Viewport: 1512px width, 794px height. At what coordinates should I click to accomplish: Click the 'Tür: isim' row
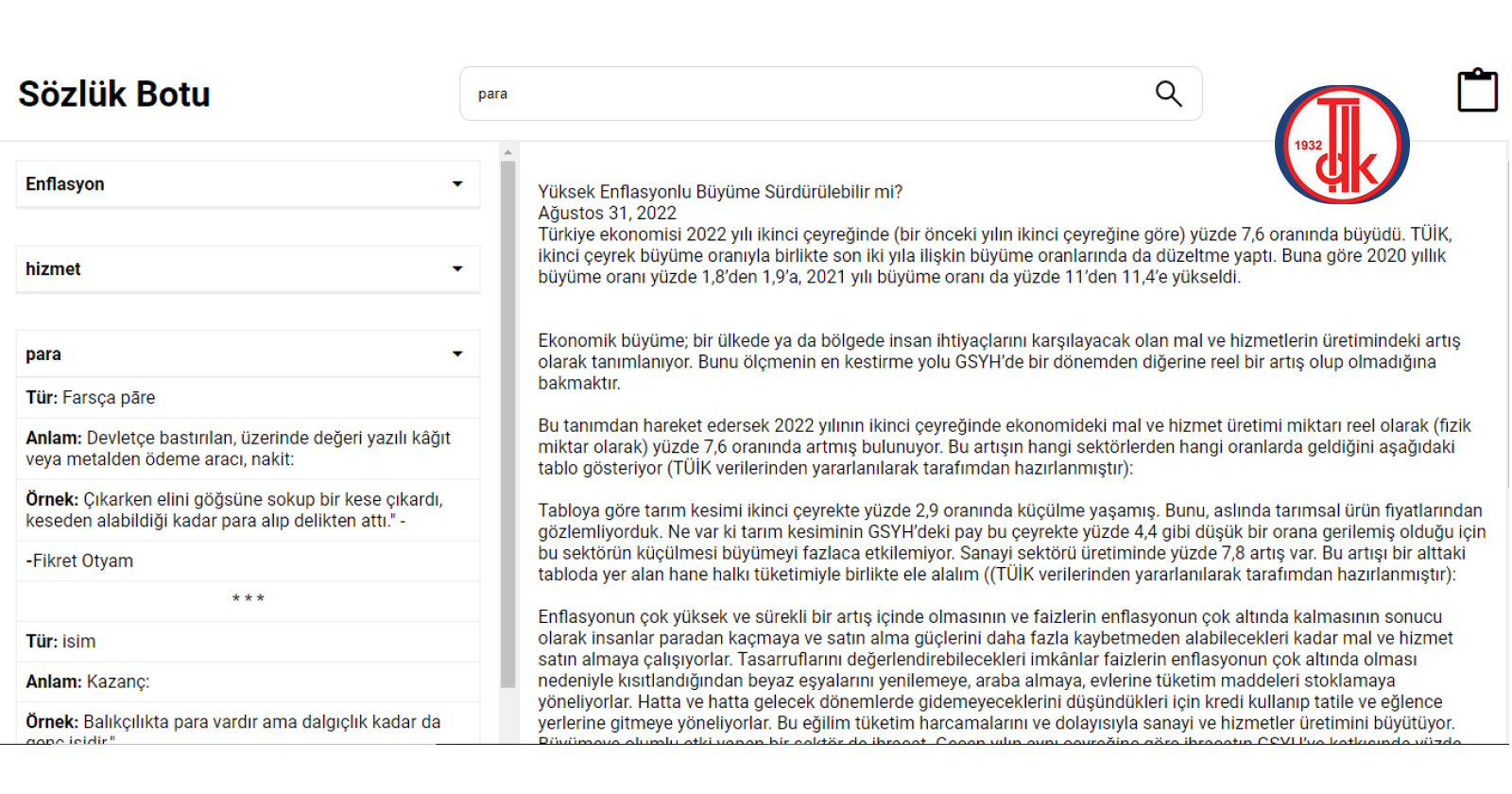click(248, 642)
